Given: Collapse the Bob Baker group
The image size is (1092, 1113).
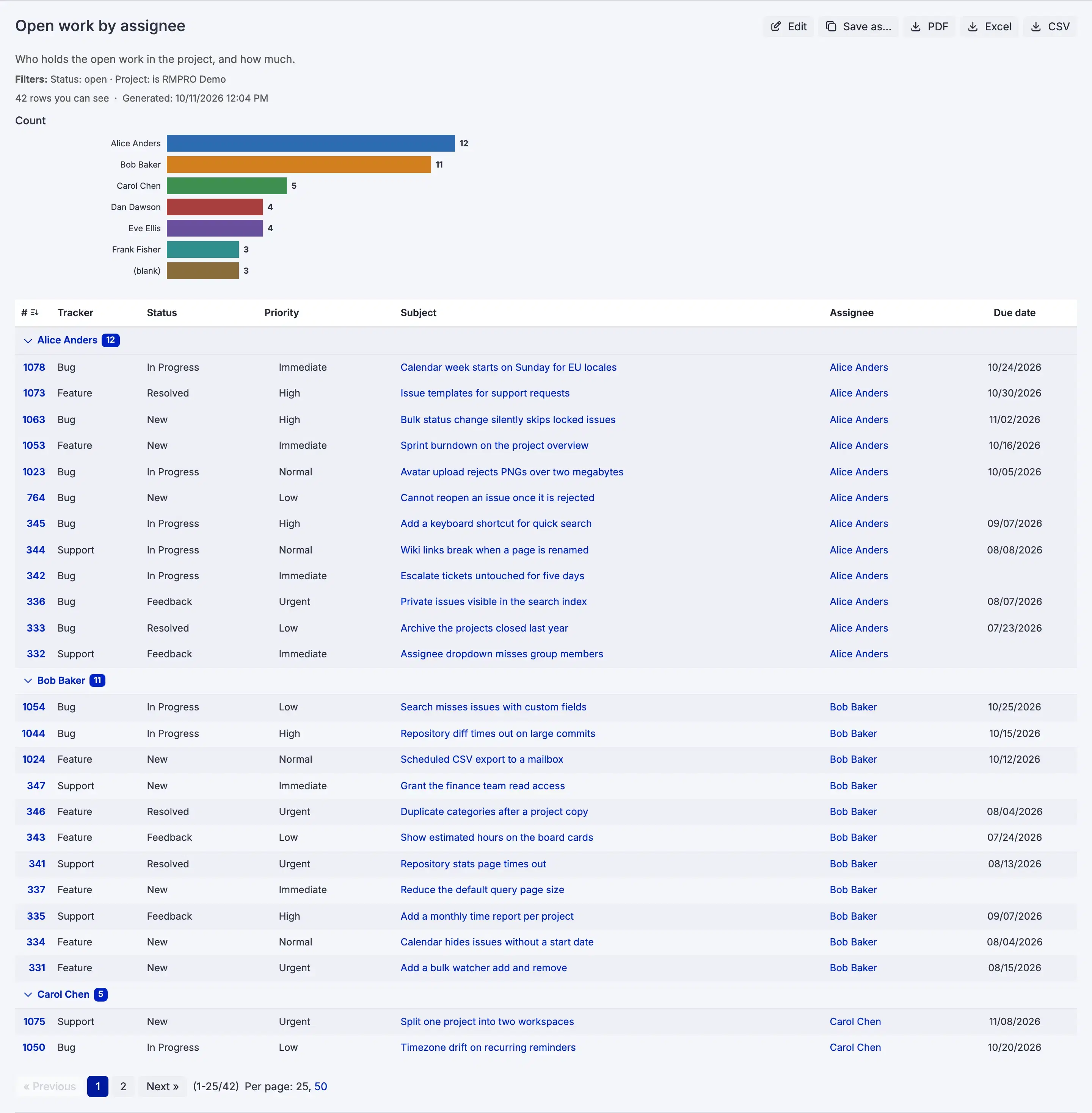Looking at the screenshot, I should (x=28, y=680).
